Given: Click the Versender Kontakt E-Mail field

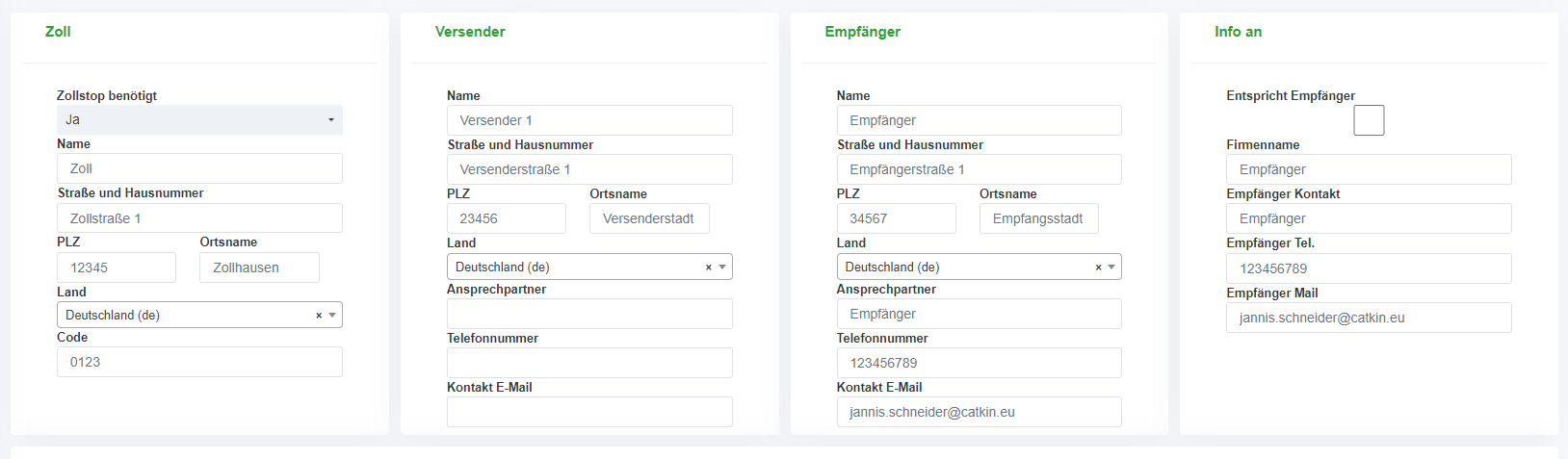Looking at the screenshot, I should (589, 412).
